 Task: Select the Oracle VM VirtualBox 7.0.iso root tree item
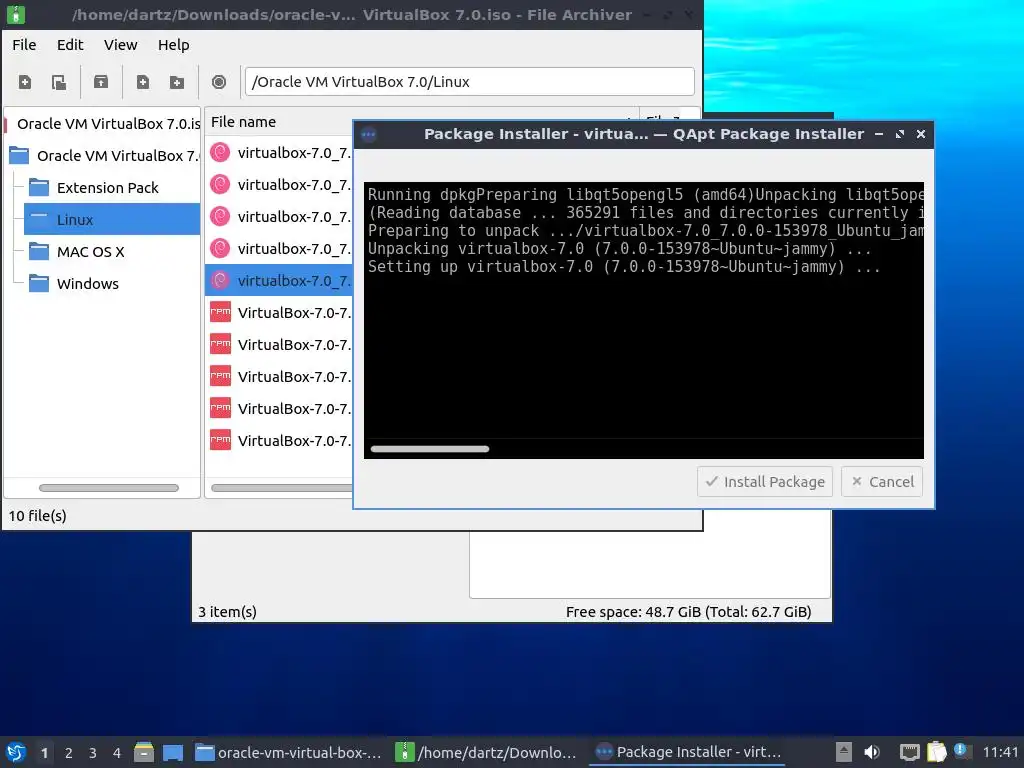point(103,123)
